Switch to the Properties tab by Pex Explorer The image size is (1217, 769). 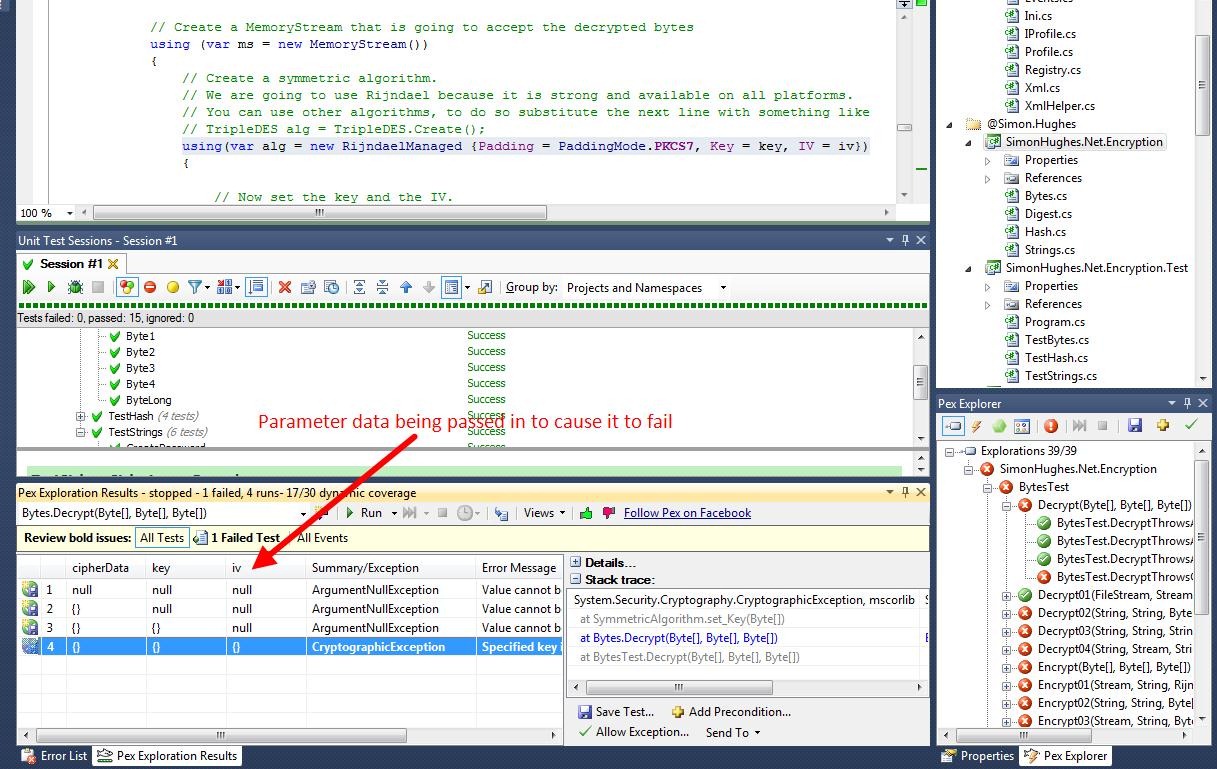tap(978, 756)
